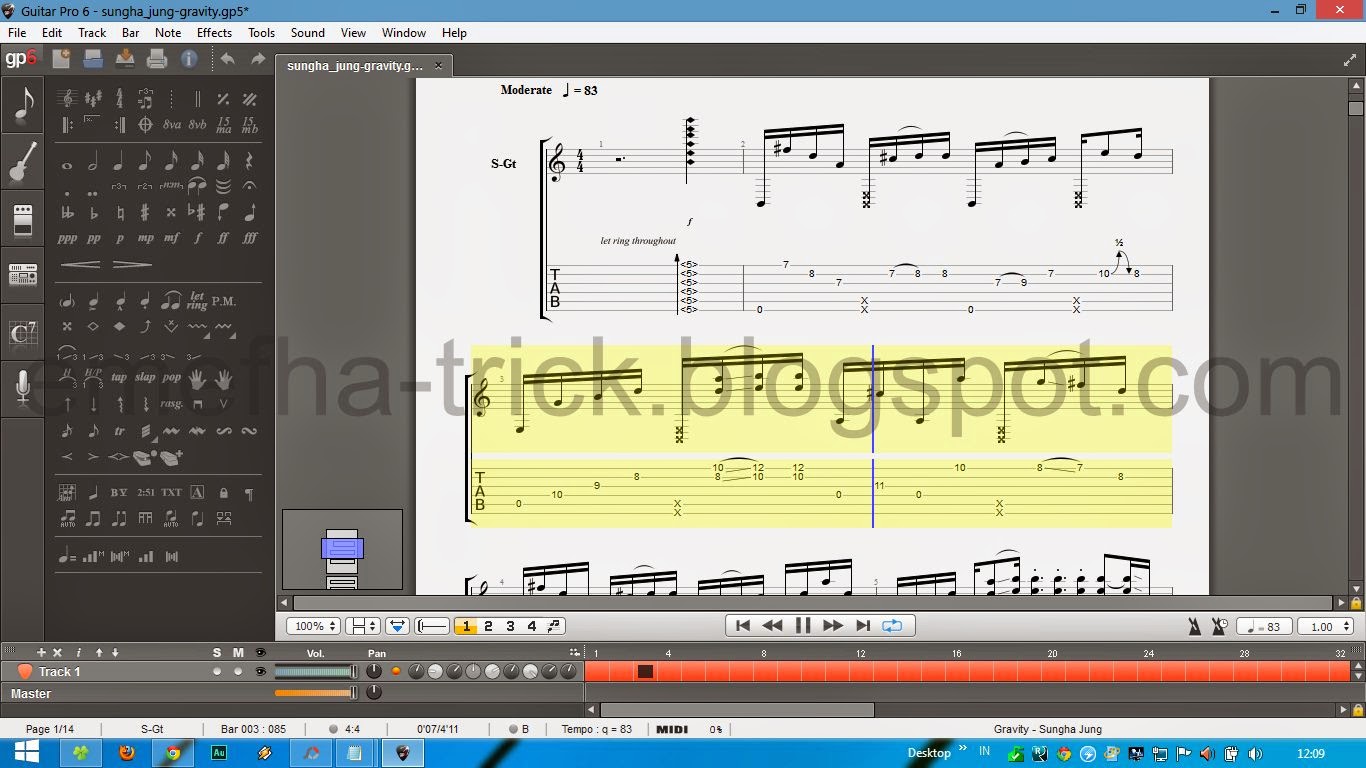
Task: Print the score using printer icon
Action: click(x=157, y=59)
